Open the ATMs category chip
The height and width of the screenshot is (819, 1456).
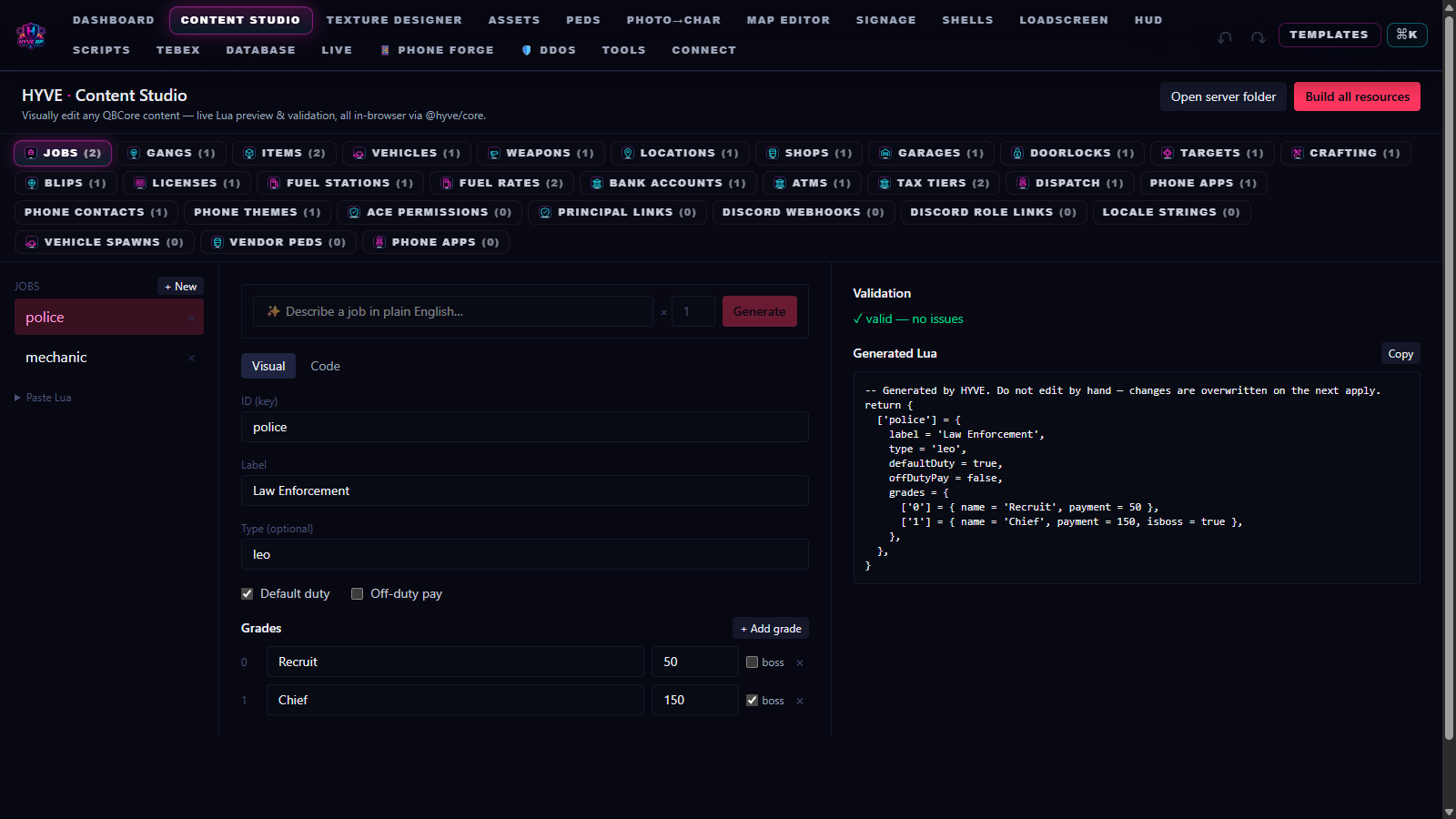pos(813,183)
